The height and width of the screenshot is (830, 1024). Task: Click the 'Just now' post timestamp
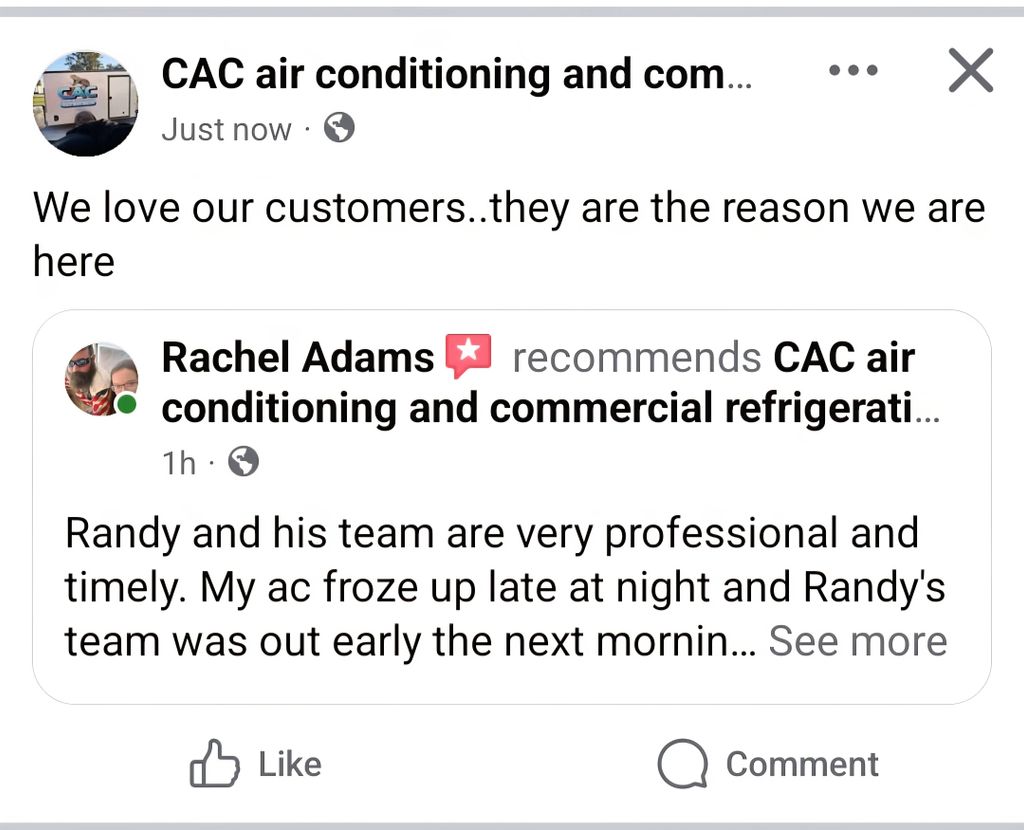coord(226,129)
